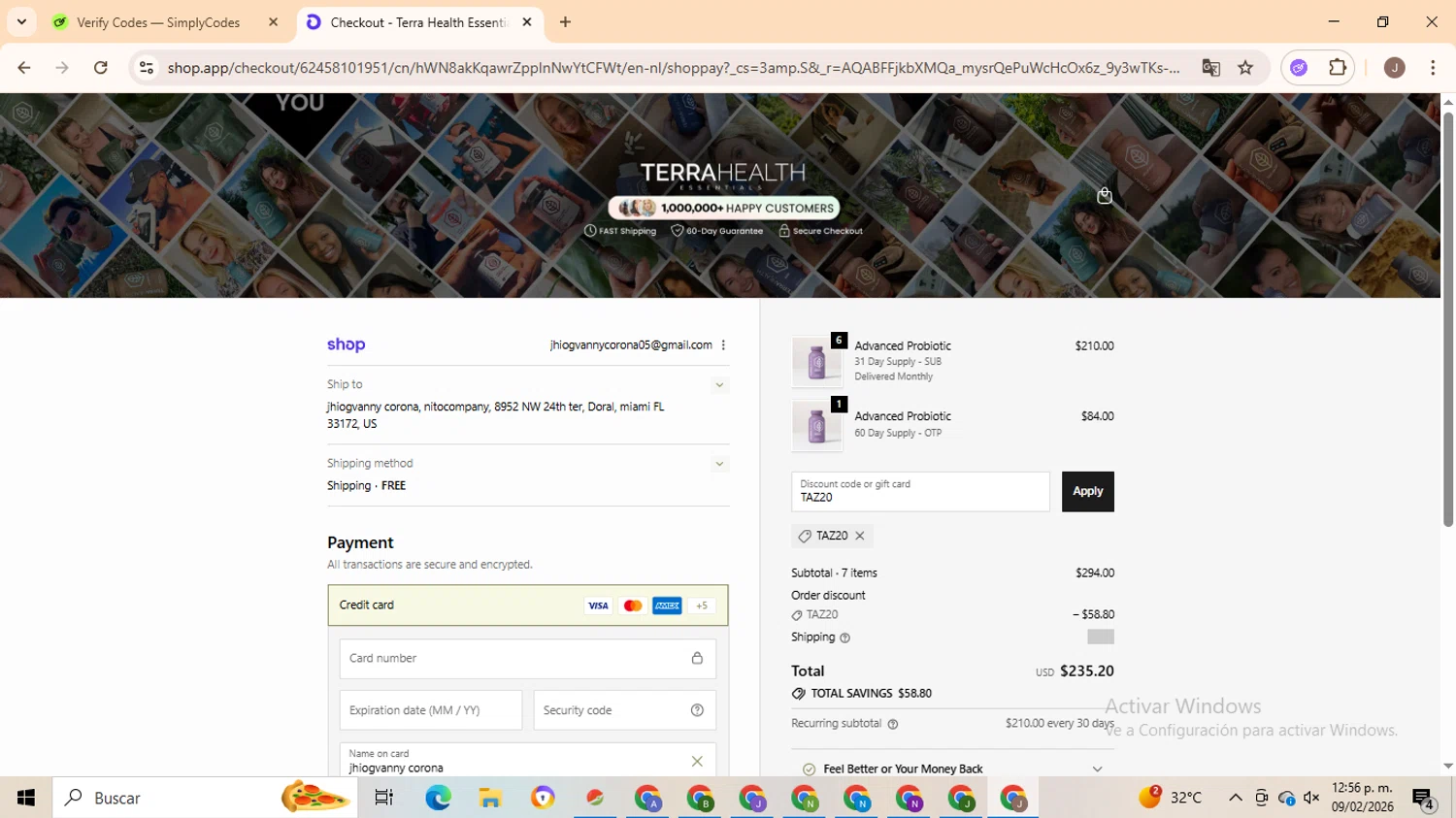Focus the Expiration date field
Screen dimensions: 1456x818
pos(431,710)
